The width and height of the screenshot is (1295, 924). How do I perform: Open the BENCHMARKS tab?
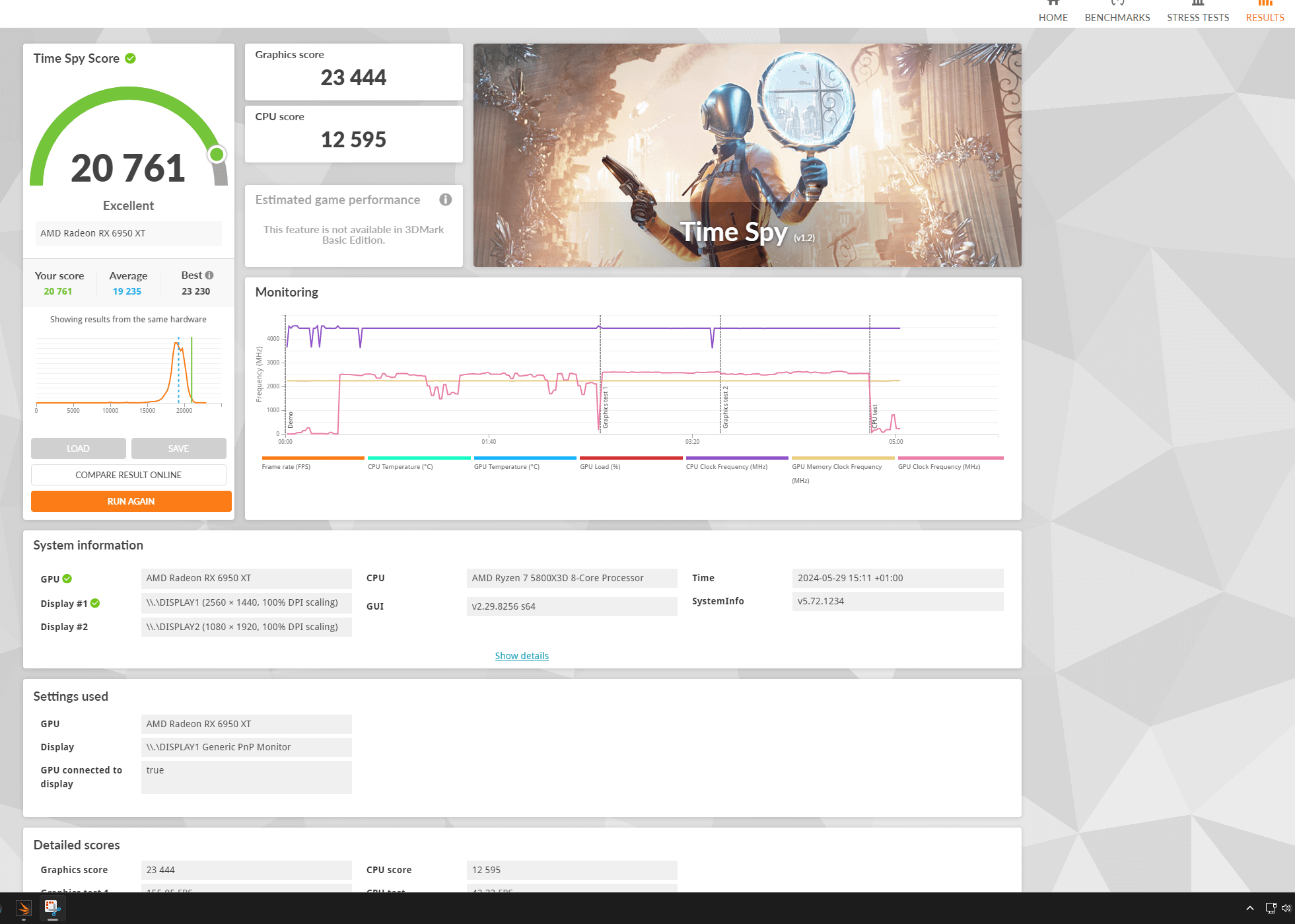1117,13
